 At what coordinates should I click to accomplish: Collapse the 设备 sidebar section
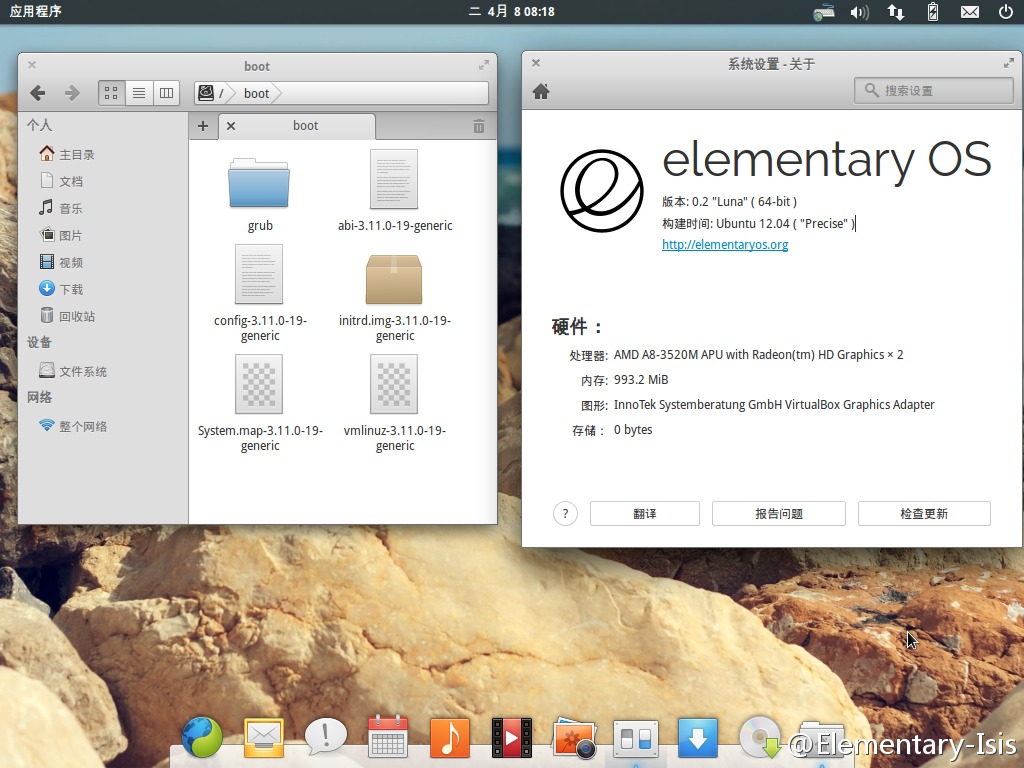click(x=39, y=342)
